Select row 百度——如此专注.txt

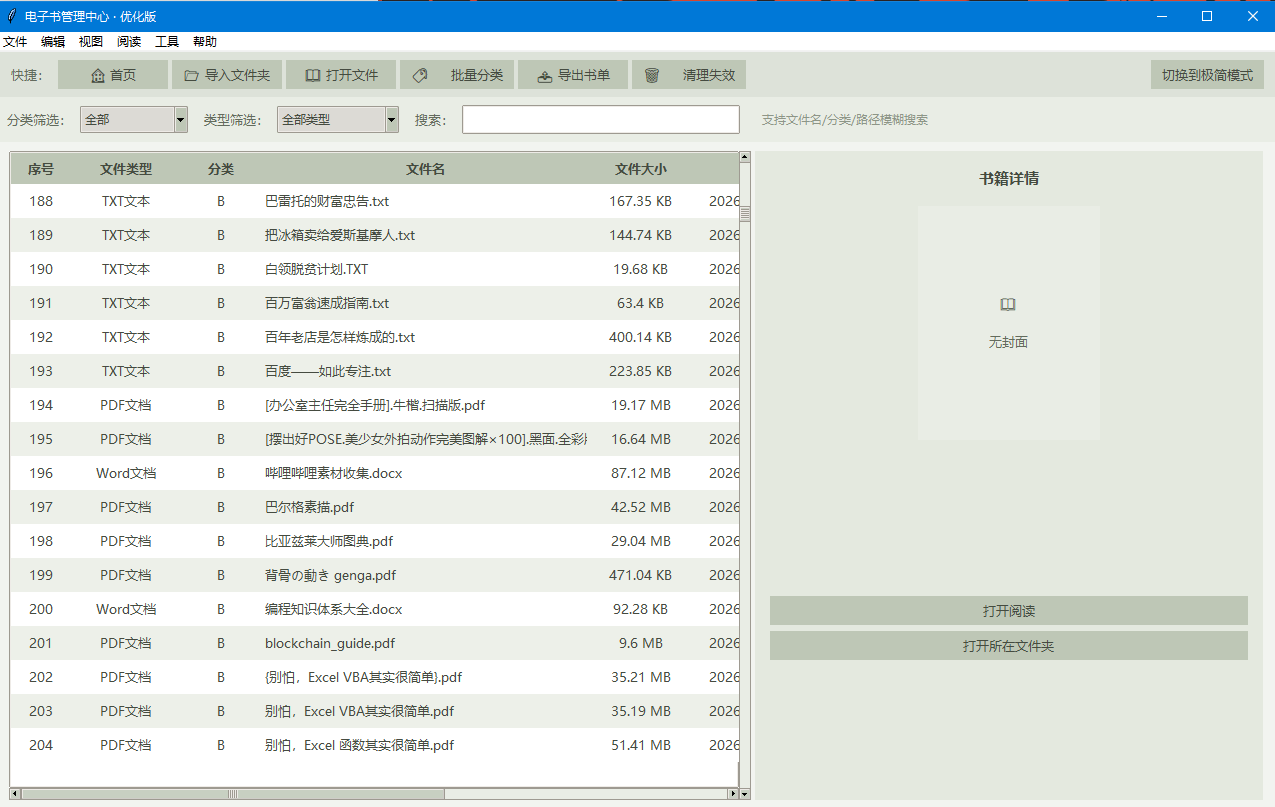(375, 371)
